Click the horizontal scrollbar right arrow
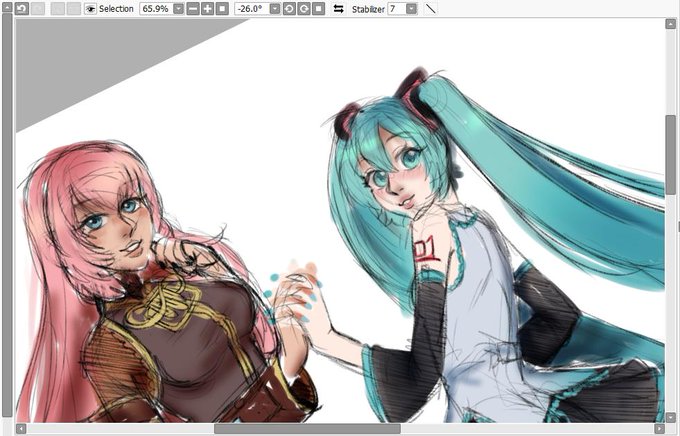The height and width of the screenshot is (436, 680). (x=659, y=429)
